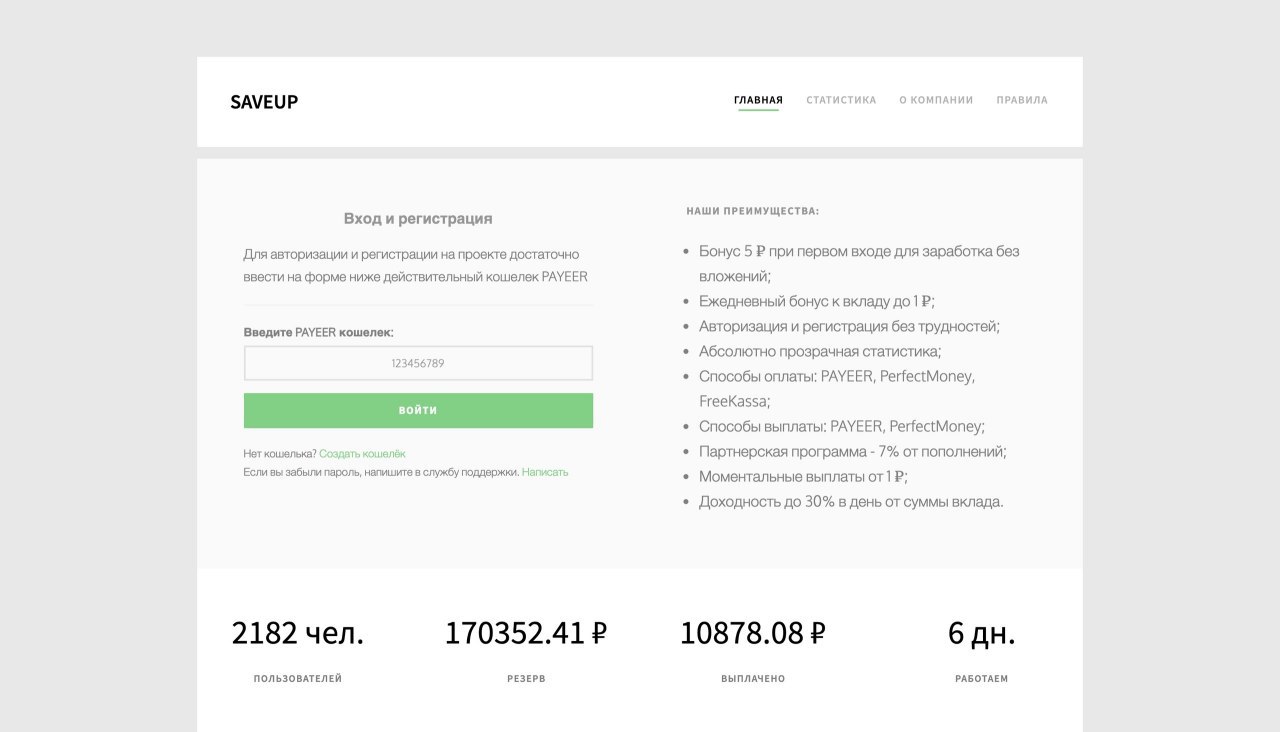Go to the О КОМПАНИИ page
The width and height of the screenshot is (1280, 732).
click(x=935, y=100)
